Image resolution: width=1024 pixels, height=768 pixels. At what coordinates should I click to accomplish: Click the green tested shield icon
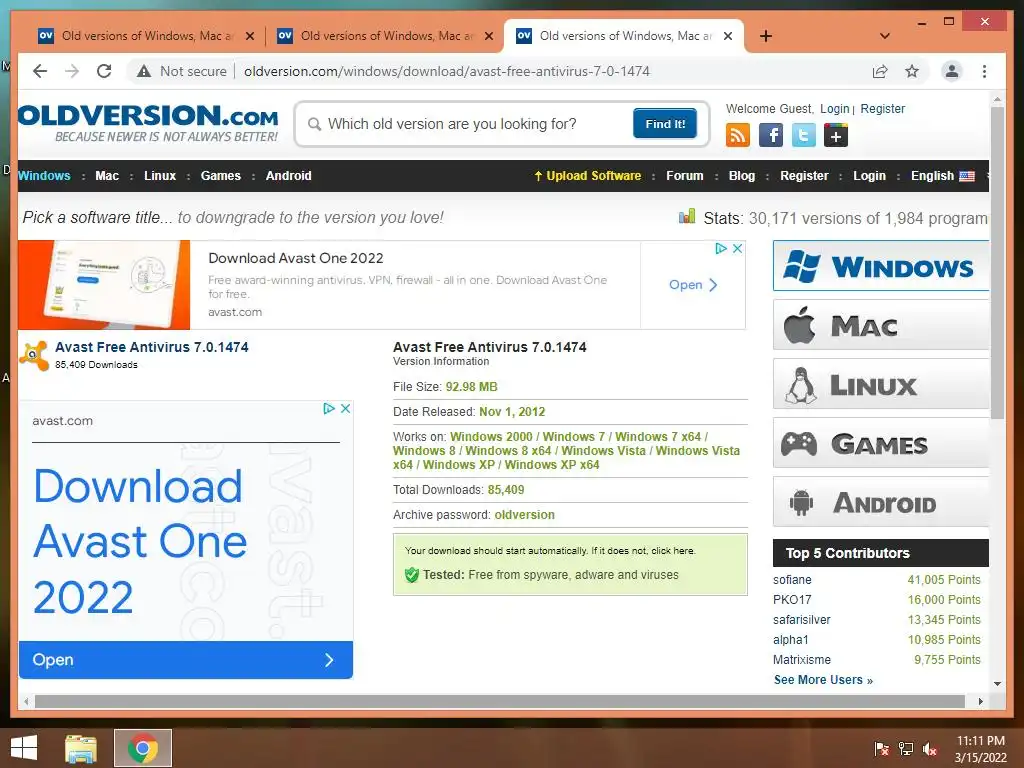[x=411, y=575]
